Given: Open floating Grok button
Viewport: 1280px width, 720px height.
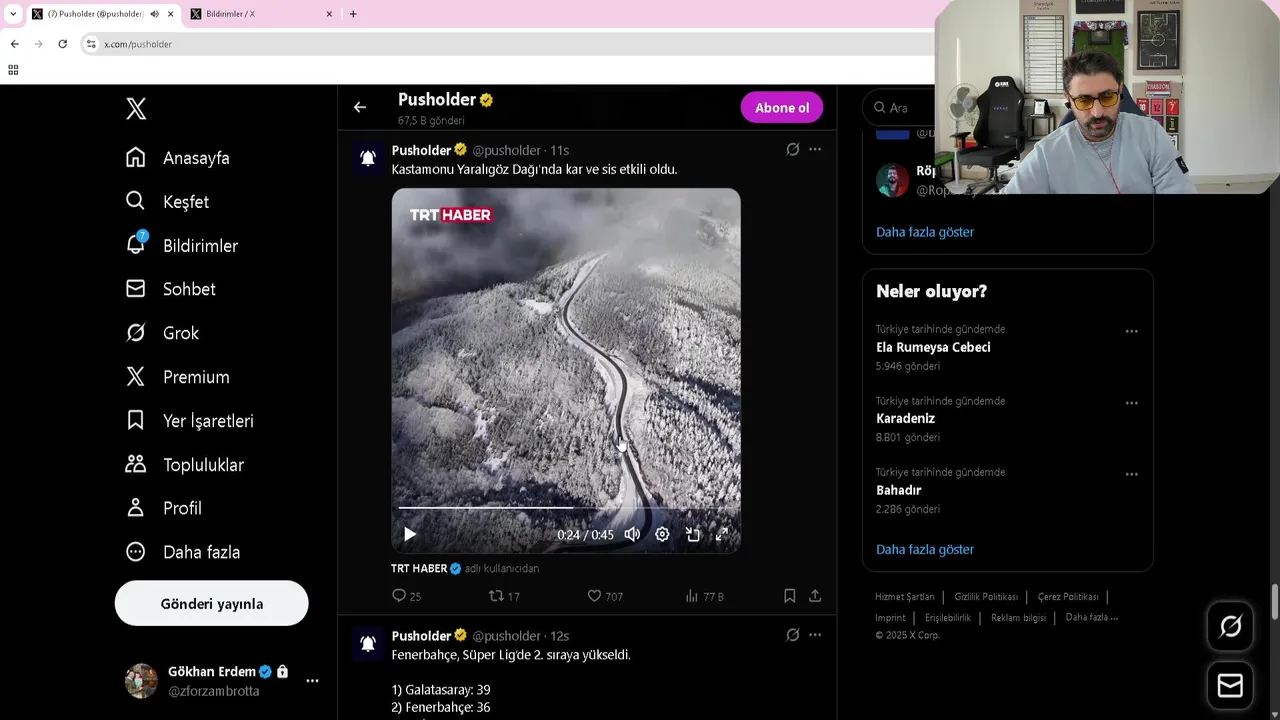Looking at the screenshot, I should pyautogui.click(x=1231, y=627).
